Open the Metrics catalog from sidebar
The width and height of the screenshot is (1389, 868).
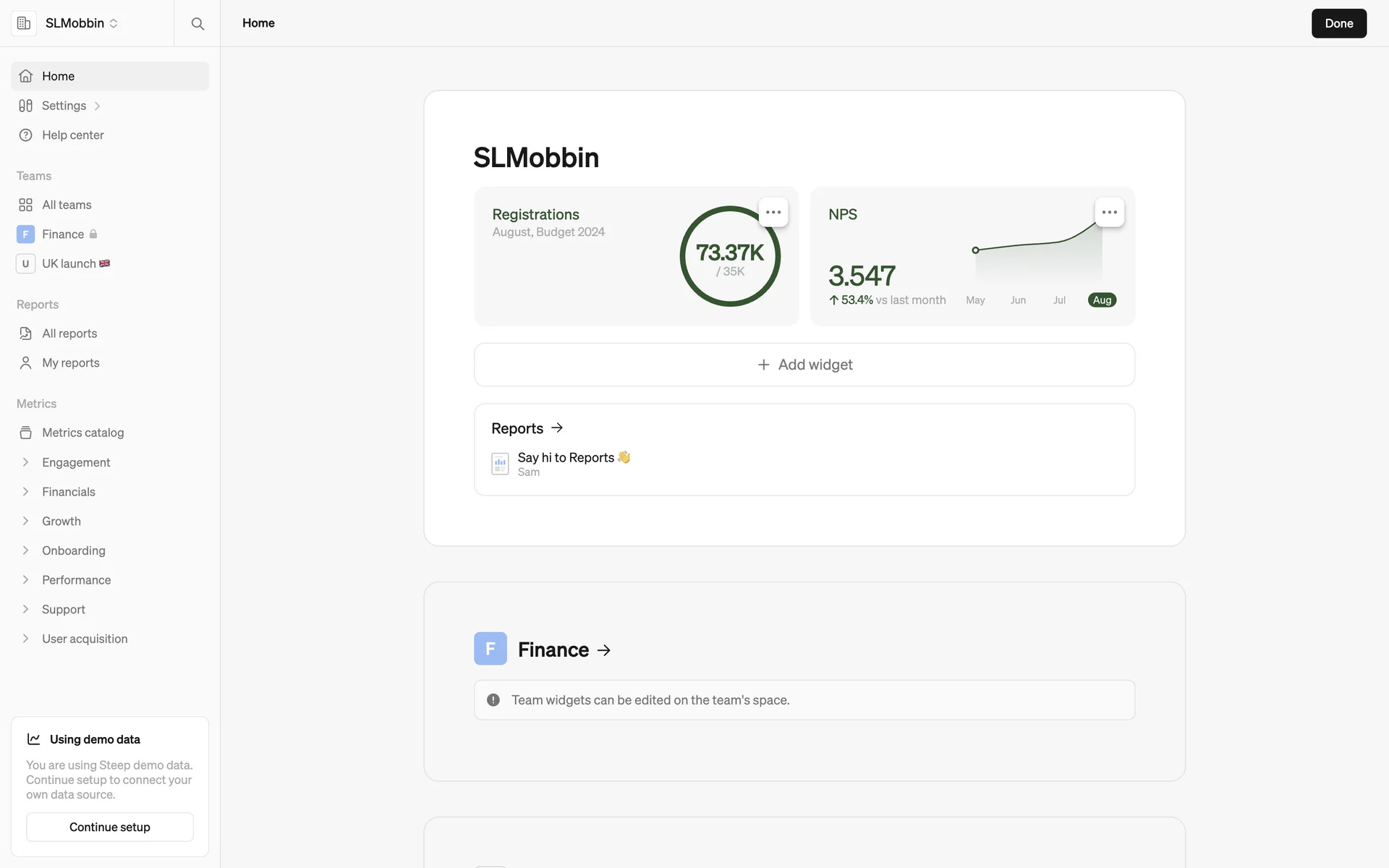(82, 433)
